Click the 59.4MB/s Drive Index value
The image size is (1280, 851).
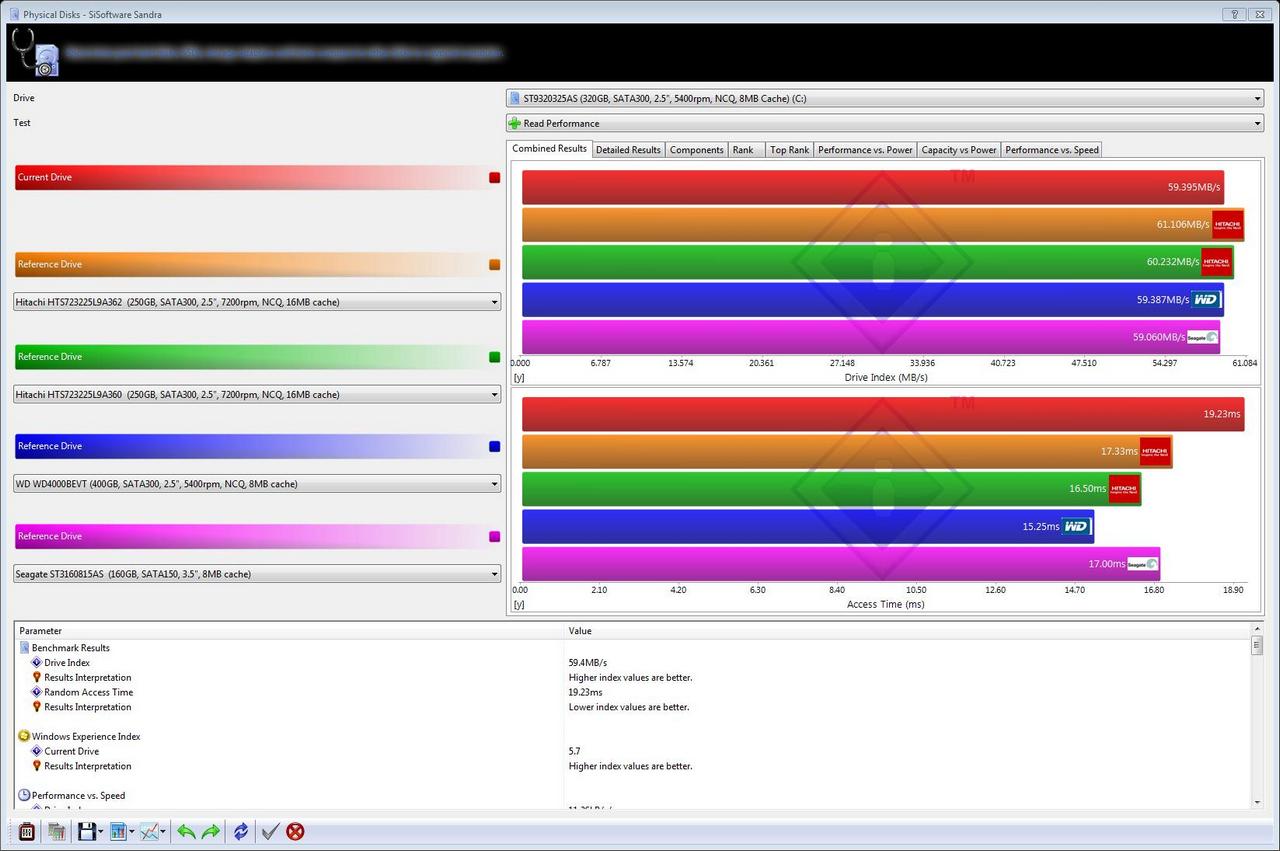coord(588,663)
